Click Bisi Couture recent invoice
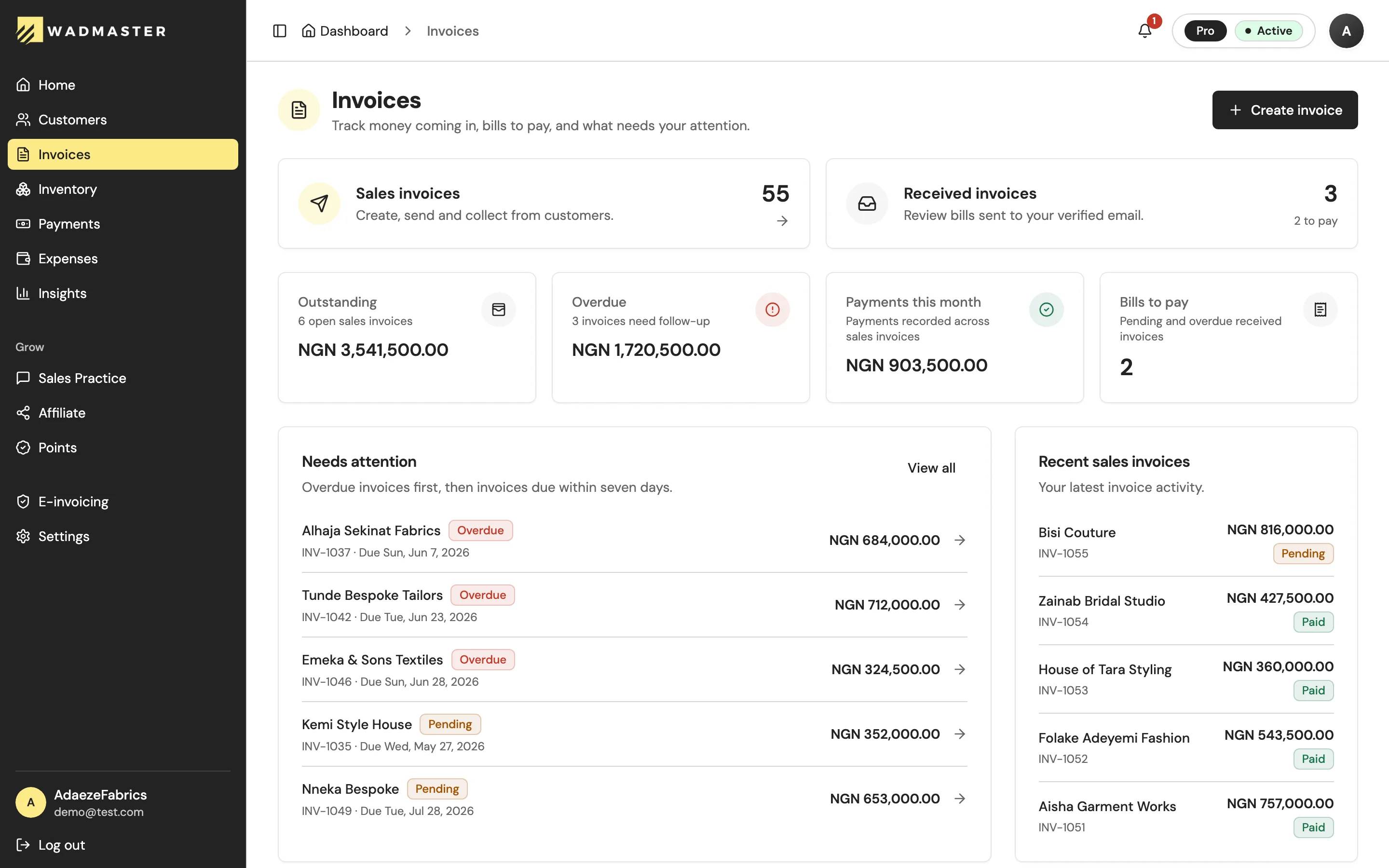The height and width of the screenshot is (868, 1389). pyautogui.click(x=1186, y=542)
